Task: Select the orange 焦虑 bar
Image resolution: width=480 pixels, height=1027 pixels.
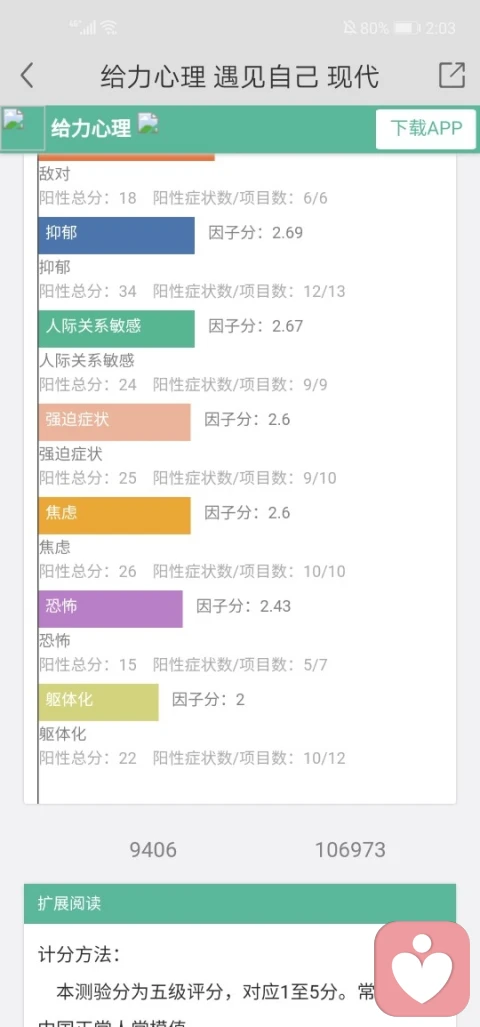Action: pos(115,515)
